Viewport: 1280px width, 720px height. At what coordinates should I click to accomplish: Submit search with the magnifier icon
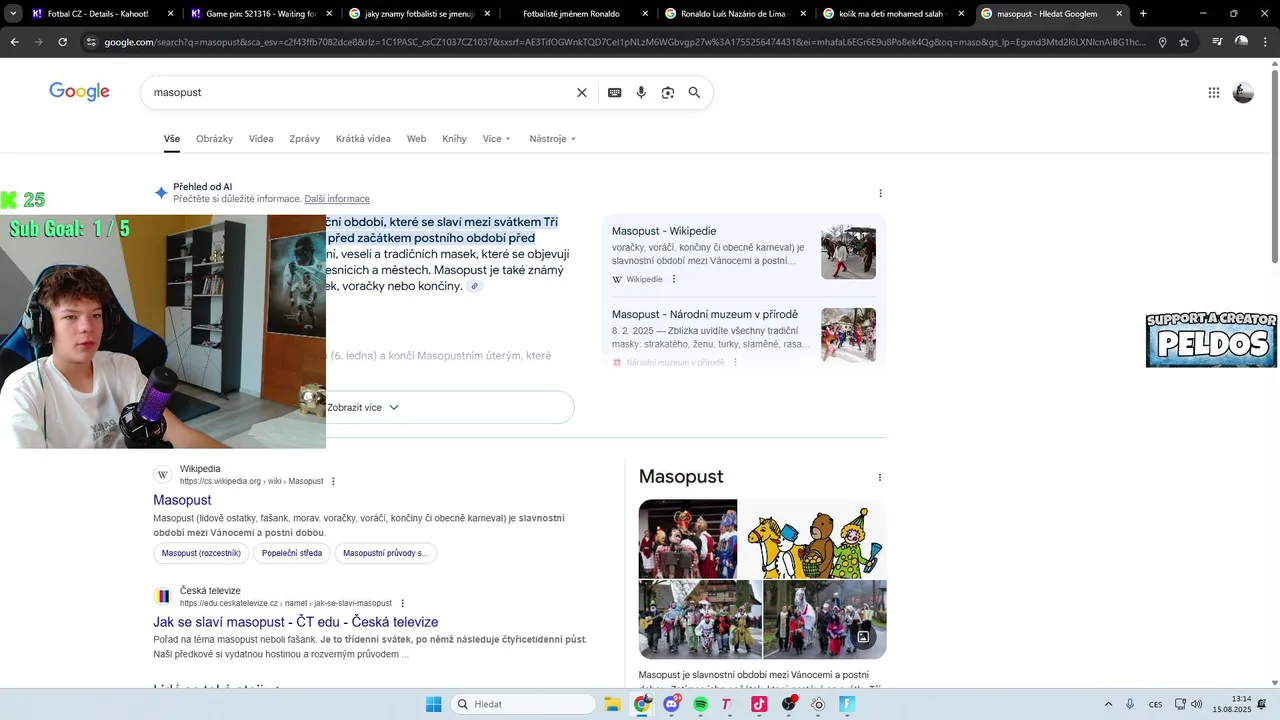tap(694, 93)
